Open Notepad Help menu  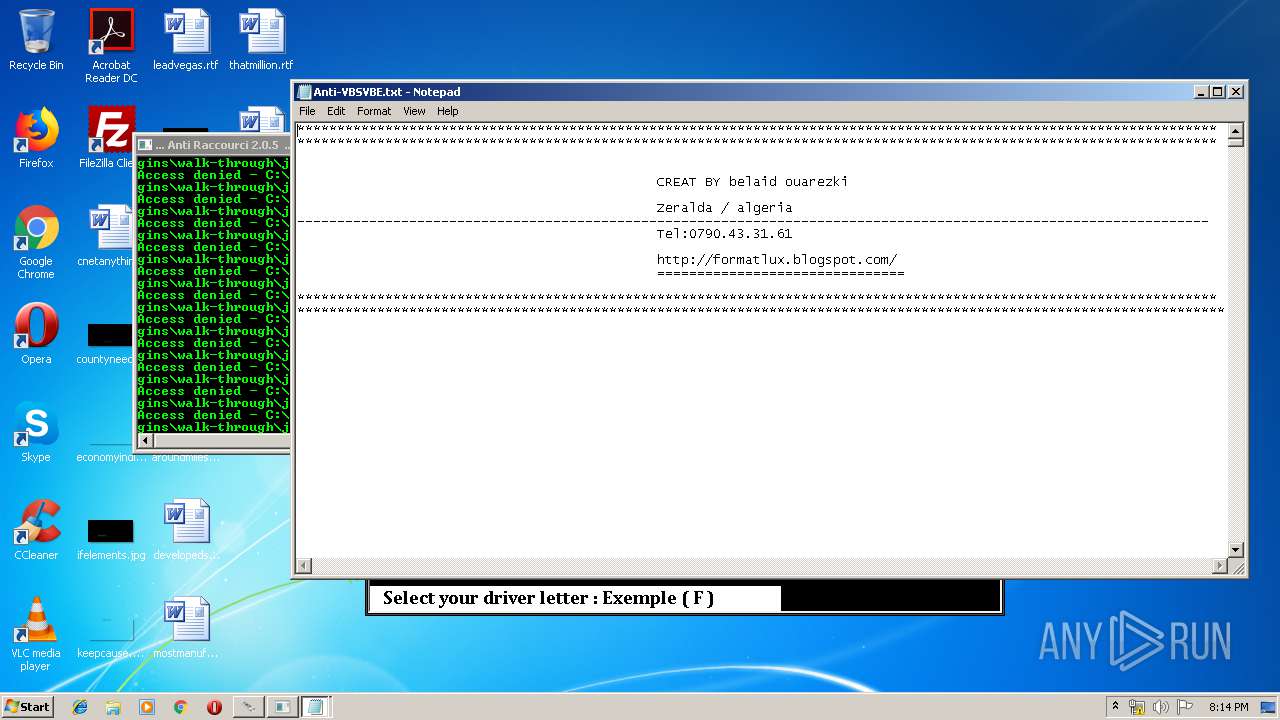click(448, 111)
